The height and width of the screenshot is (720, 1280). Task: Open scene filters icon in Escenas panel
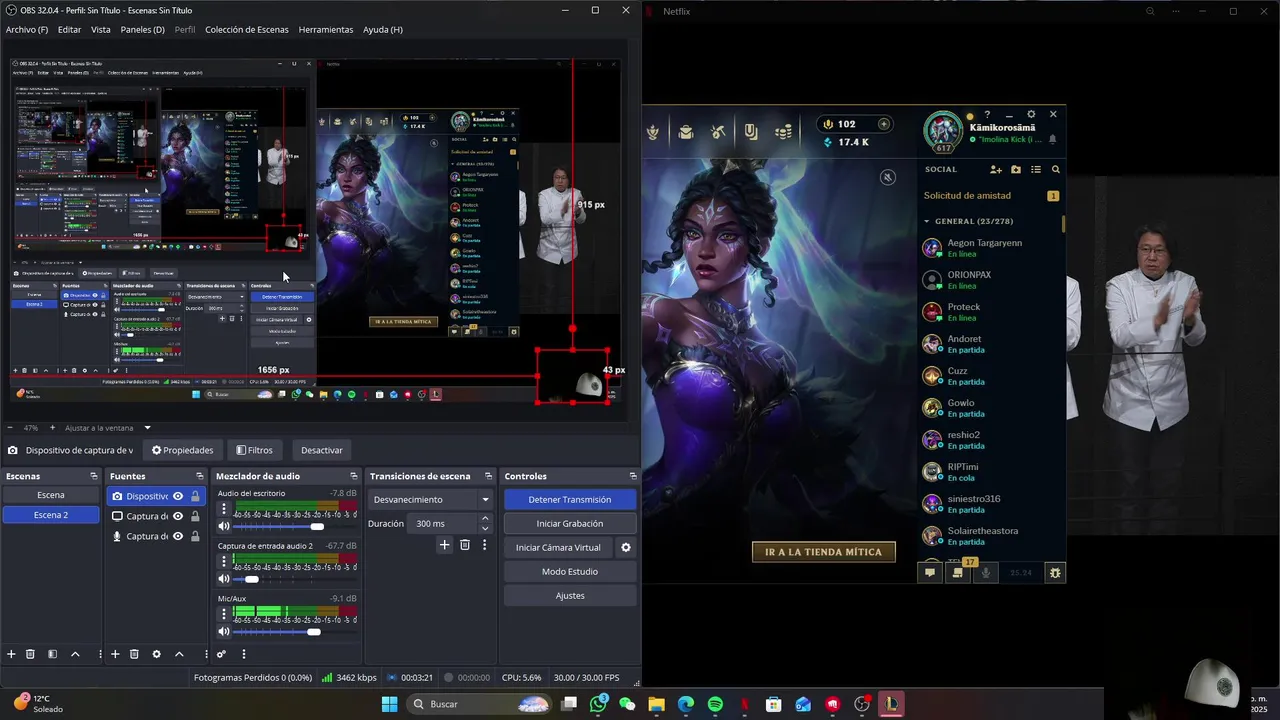[52, 654]
